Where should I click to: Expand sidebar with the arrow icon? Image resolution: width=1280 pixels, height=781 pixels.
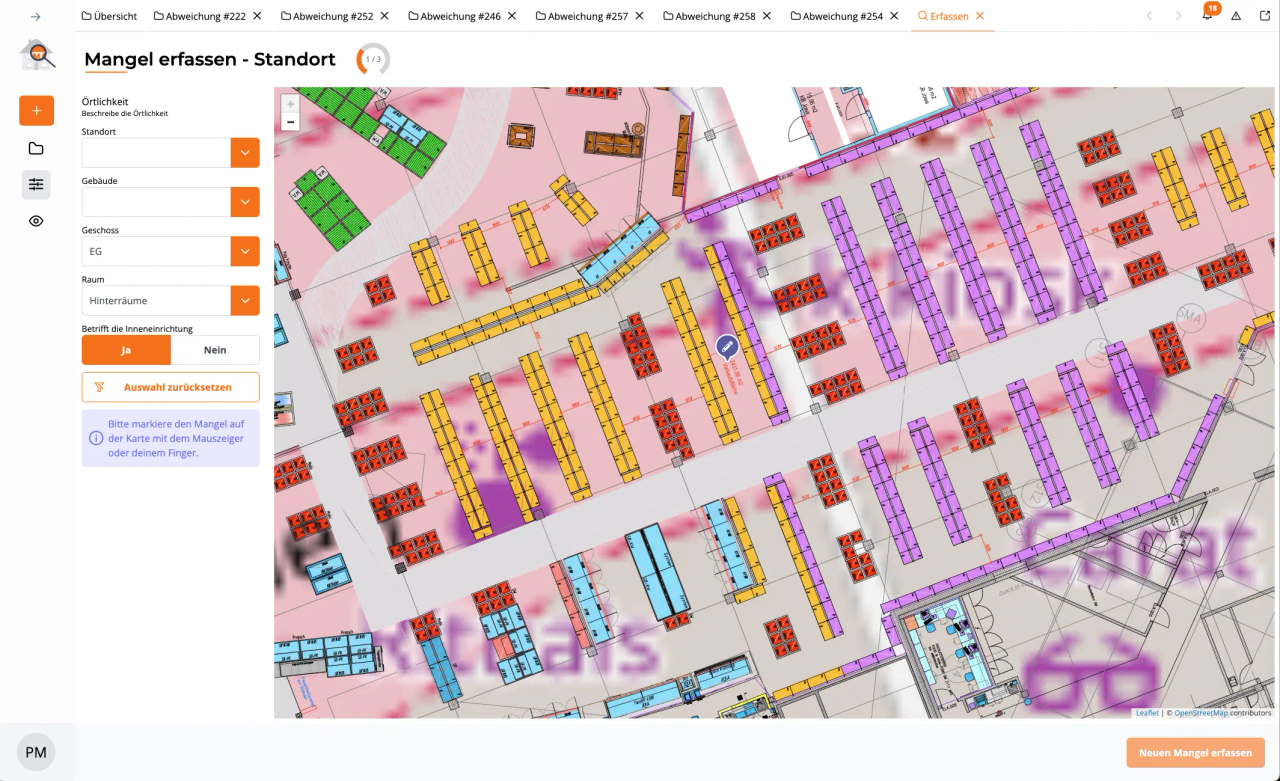[36, 17]
